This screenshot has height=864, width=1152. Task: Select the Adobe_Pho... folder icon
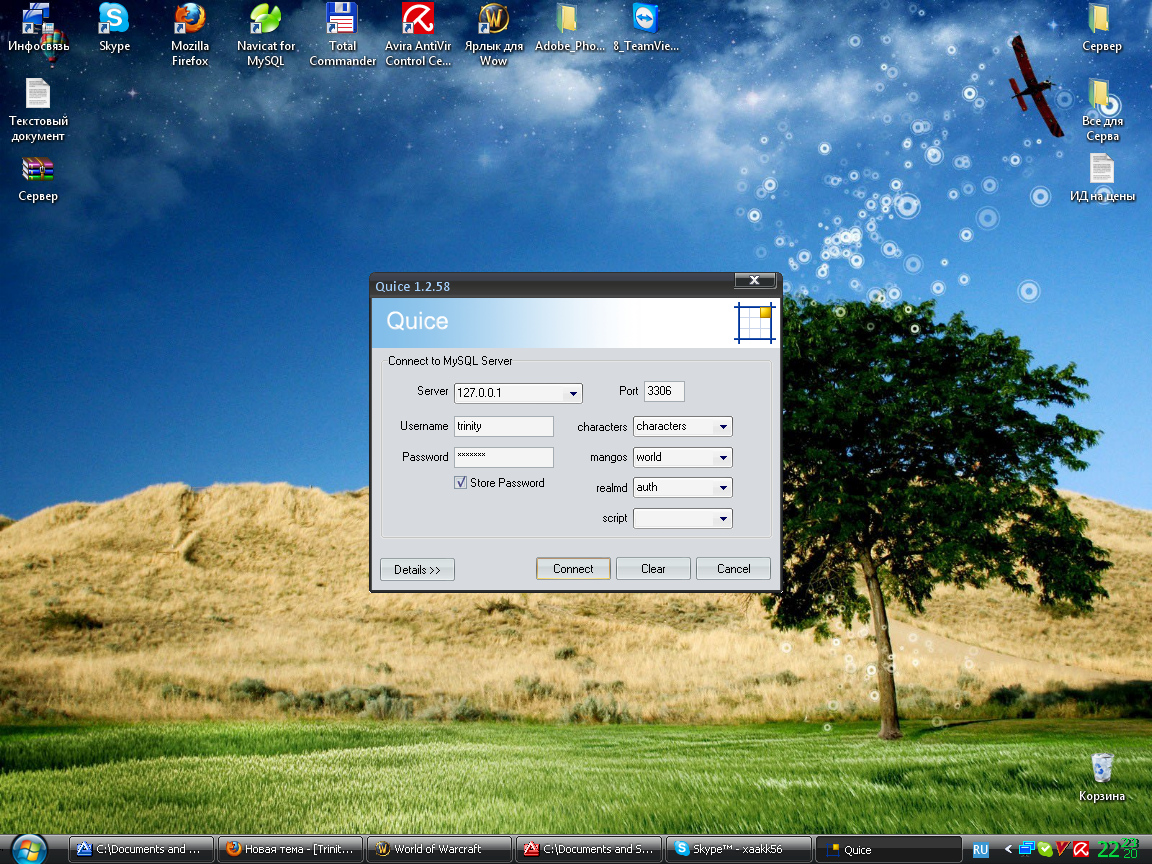pyautogui.click(x=569, y=28)
